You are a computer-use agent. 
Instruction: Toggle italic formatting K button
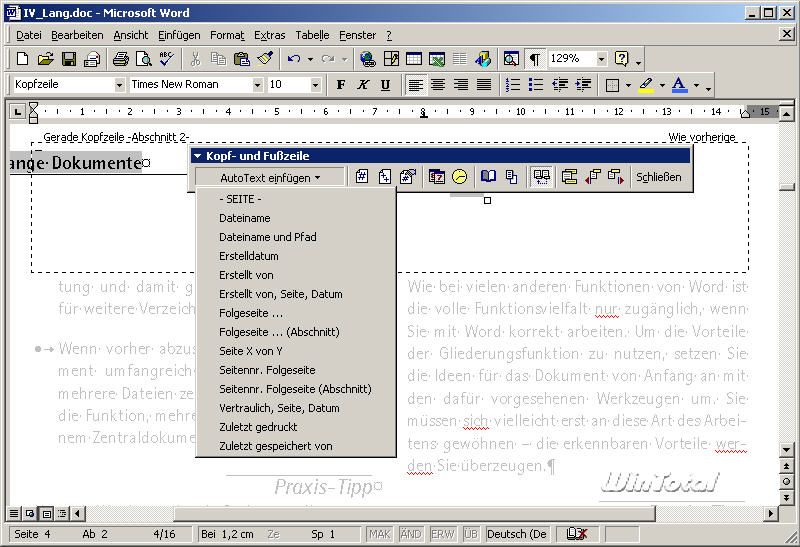tap(363, 85)
